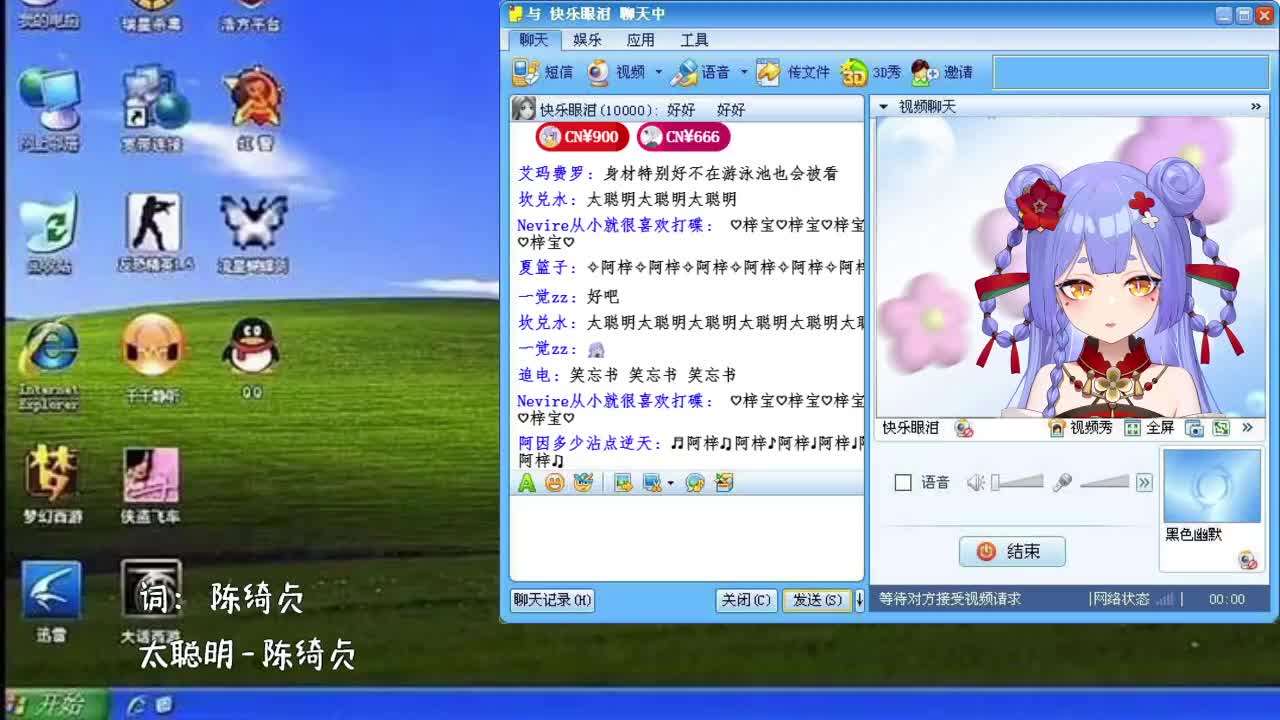Image resolution: width=1280 pixels, height=720 pixels.
Task: Open the QQ penguin desktop icon
Action: [x=251, y=359]
